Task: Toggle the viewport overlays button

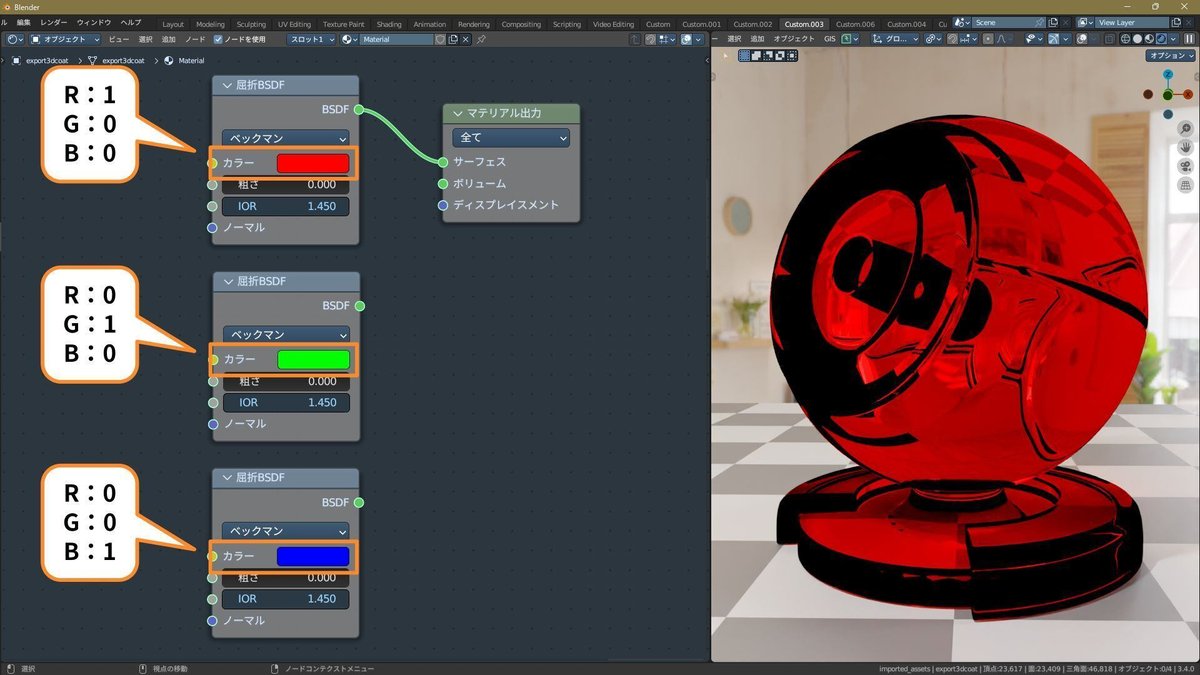Action: 1082,39
